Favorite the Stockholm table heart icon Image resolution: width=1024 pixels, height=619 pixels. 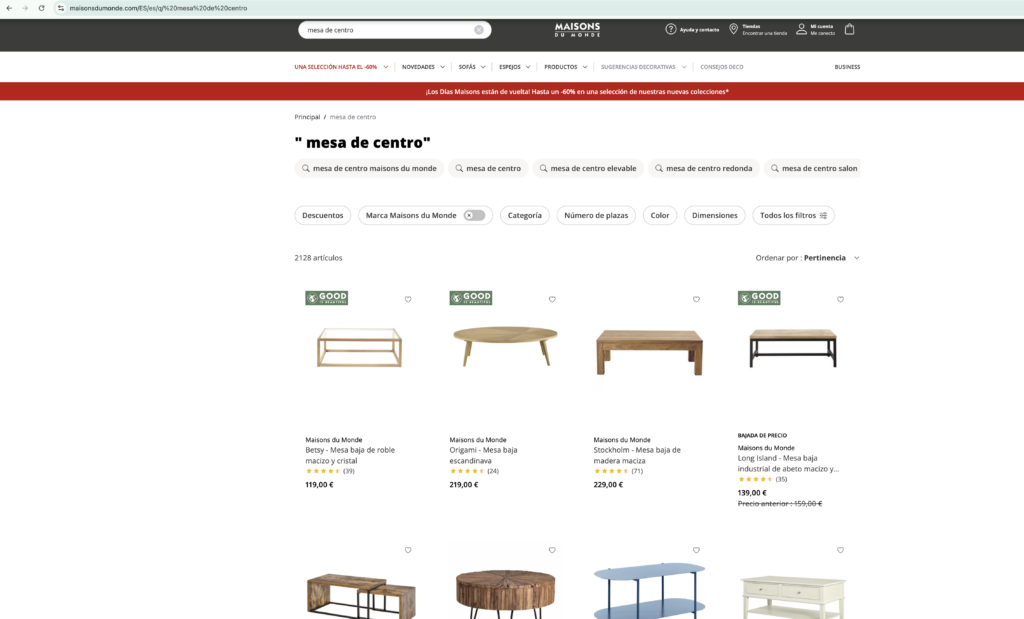tap(696, 299)
